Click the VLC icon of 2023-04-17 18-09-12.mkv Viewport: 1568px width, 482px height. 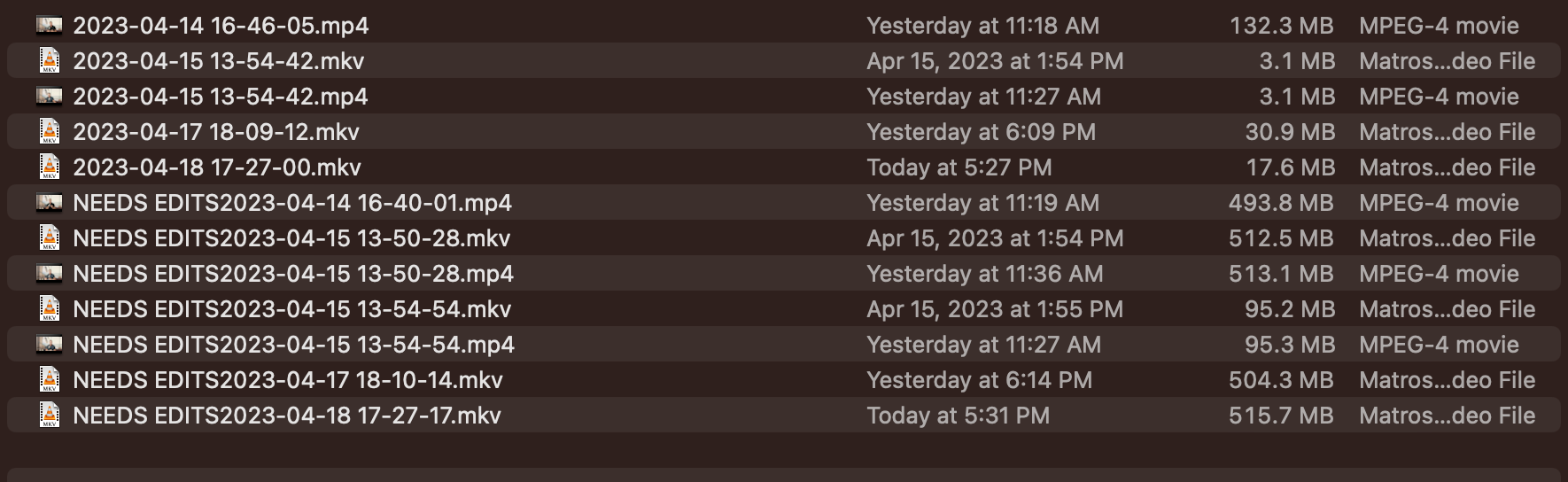tap(50, 131)
